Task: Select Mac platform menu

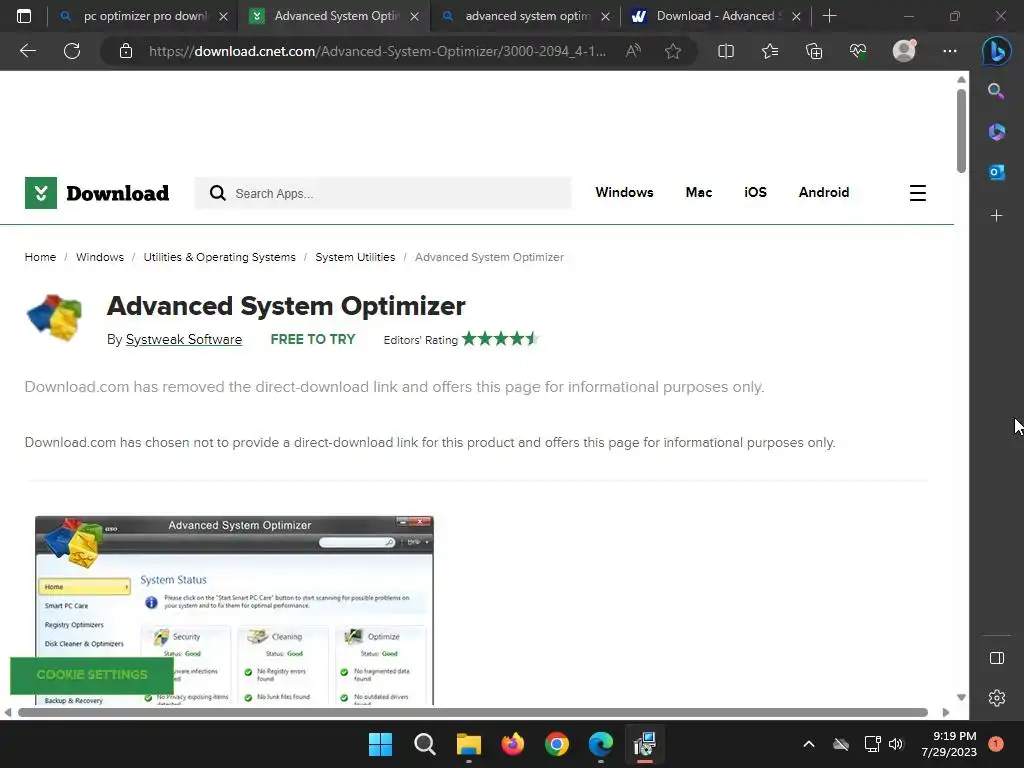Action: point(699,192)
